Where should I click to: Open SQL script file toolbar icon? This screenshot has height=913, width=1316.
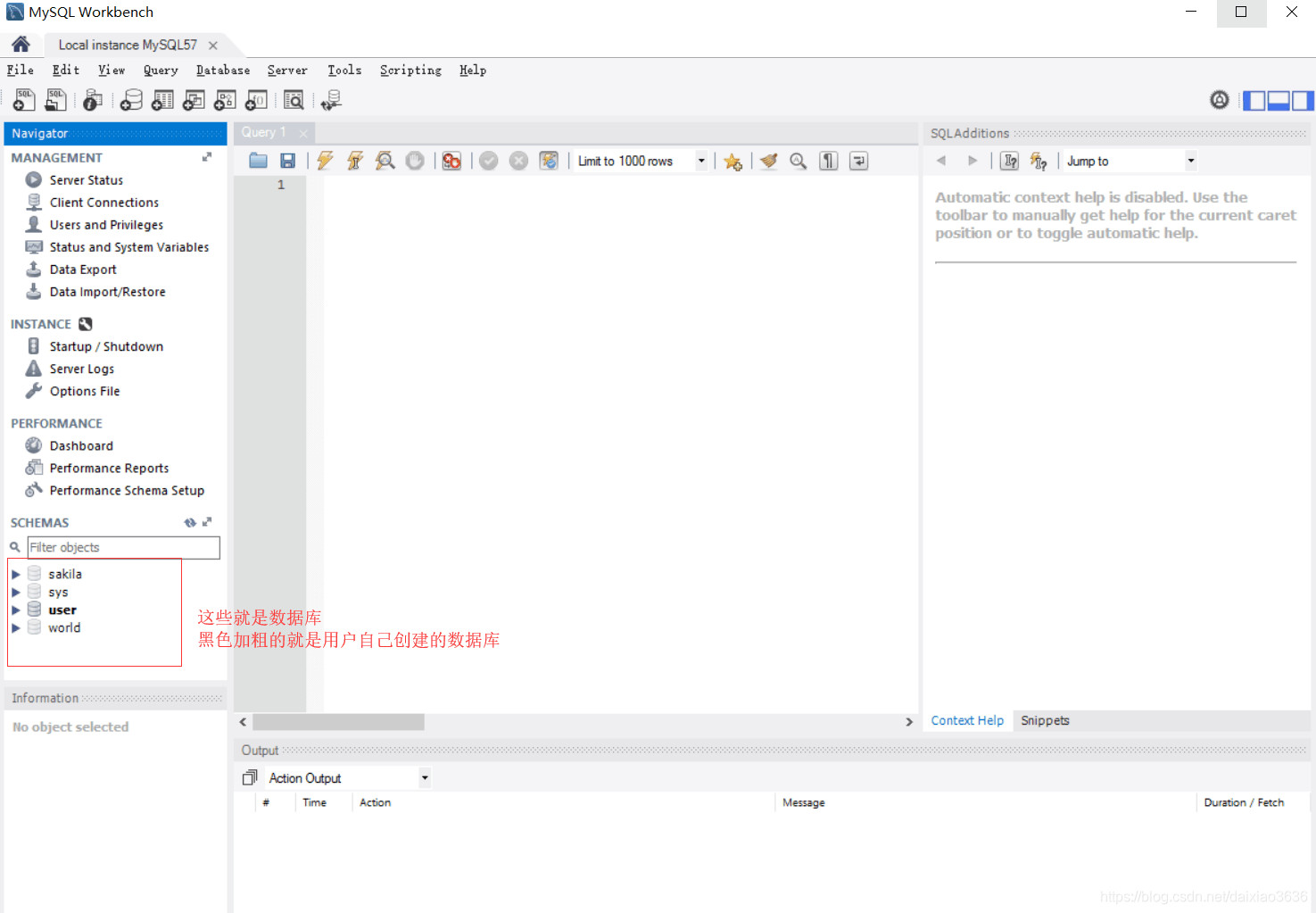pyautogui.click(x=55, y=100)
